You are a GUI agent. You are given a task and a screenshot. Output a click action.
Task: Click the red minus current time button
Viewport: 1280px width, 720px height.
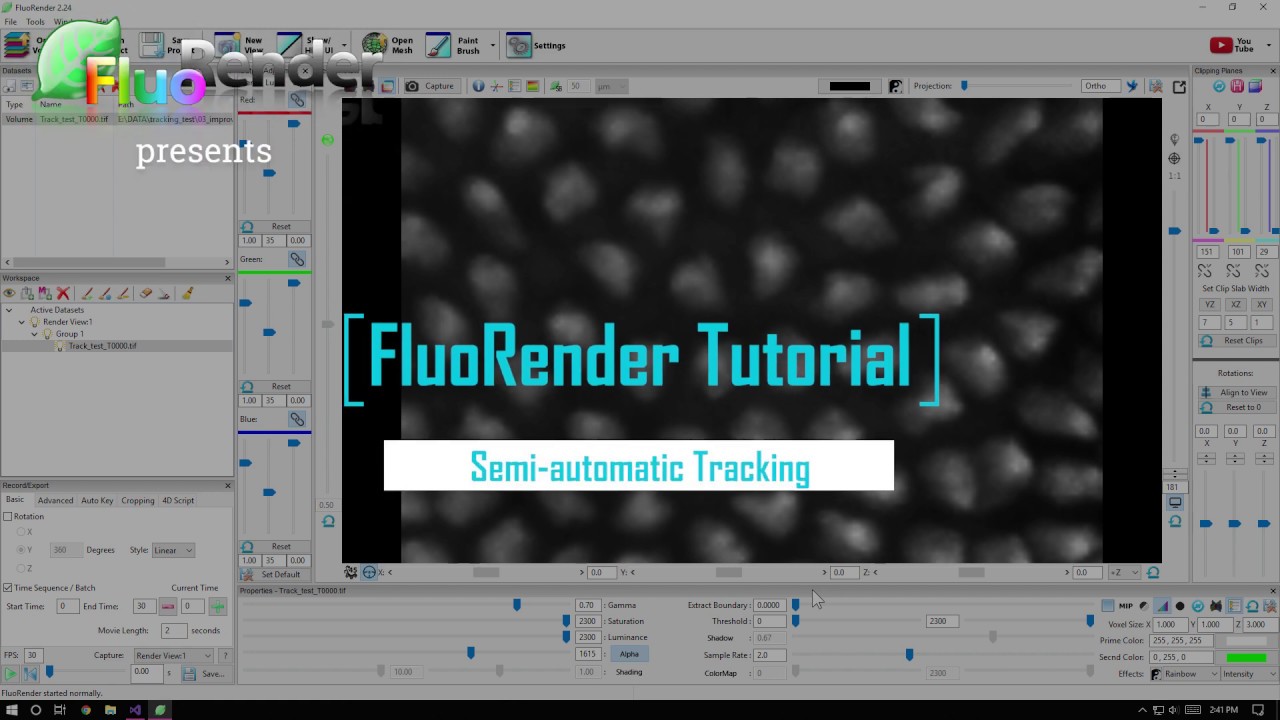coord(167,606)
